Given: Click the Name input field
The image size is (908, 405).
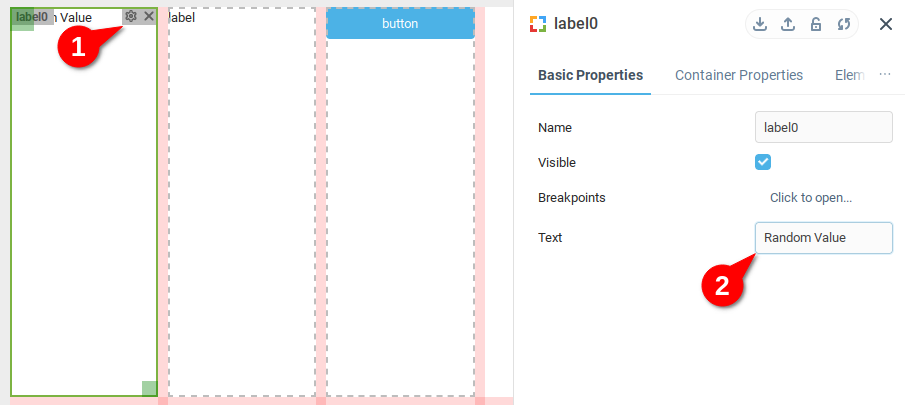Looking at the screenshot, I should pyautogui.click(x=823, y=127).
